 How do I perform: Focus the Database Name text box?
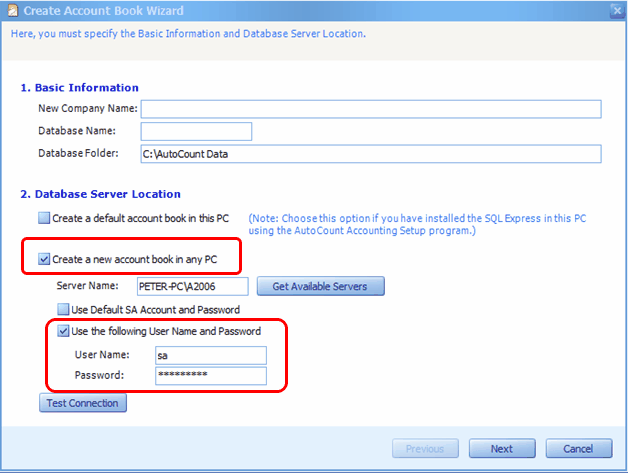coord(196,131)
